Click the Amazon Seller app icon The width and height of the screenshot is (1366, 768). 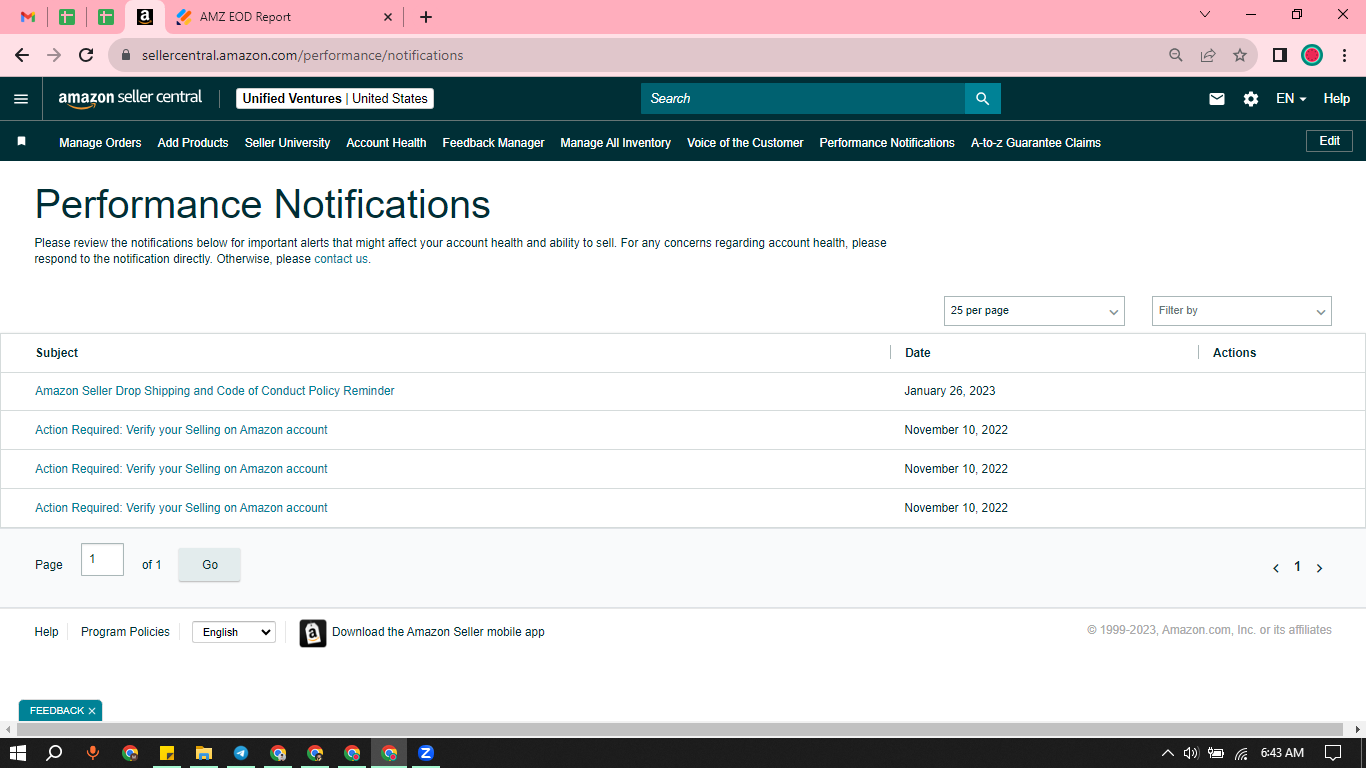pyautogui.click(x=313, y=633)
